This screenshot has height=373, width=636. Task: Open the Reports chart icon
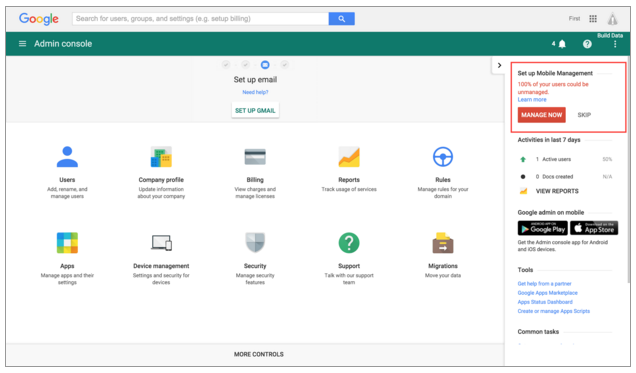coord(349,157)
